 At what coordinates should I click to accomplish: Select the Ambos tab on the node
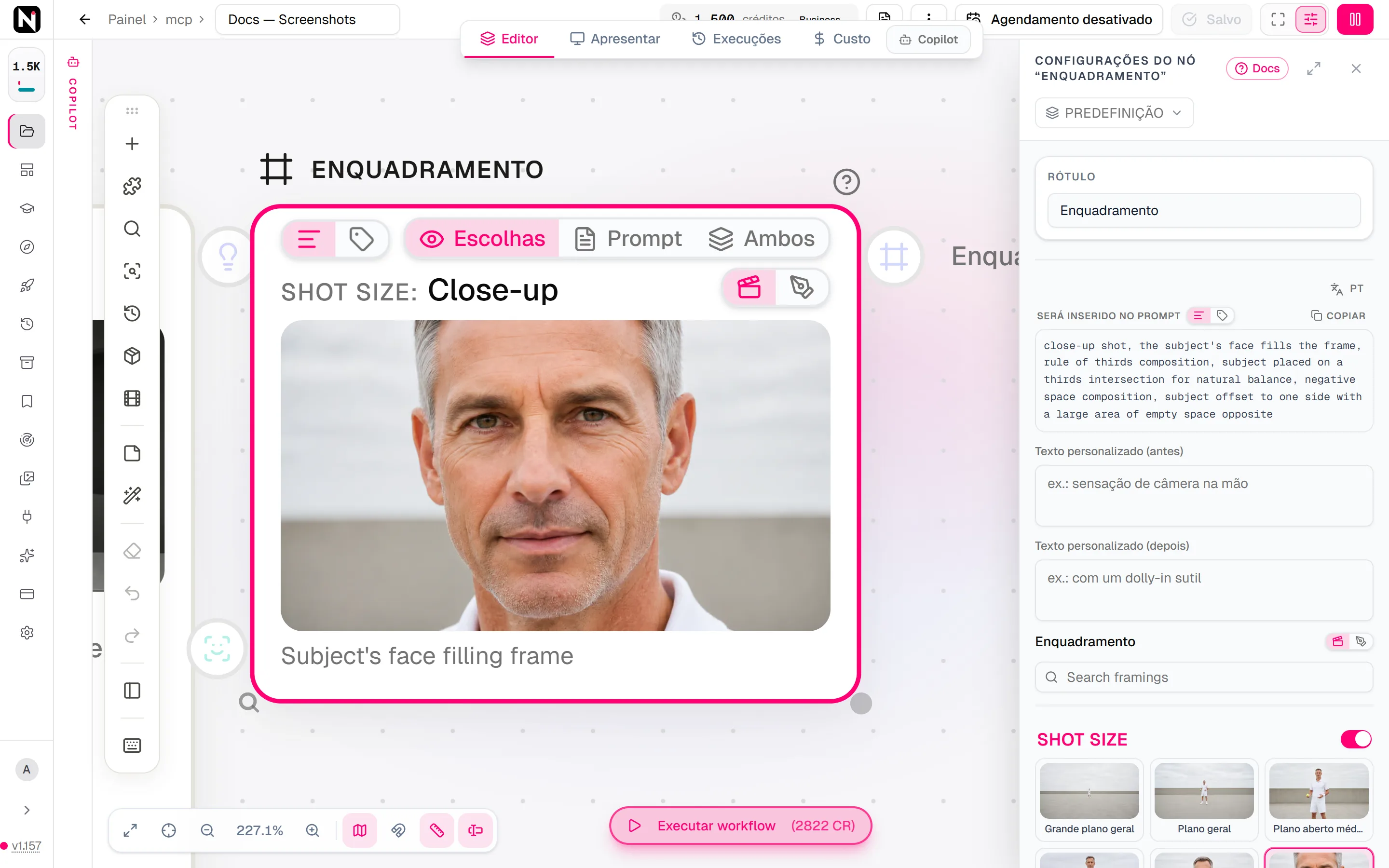(x=762, y=239)
